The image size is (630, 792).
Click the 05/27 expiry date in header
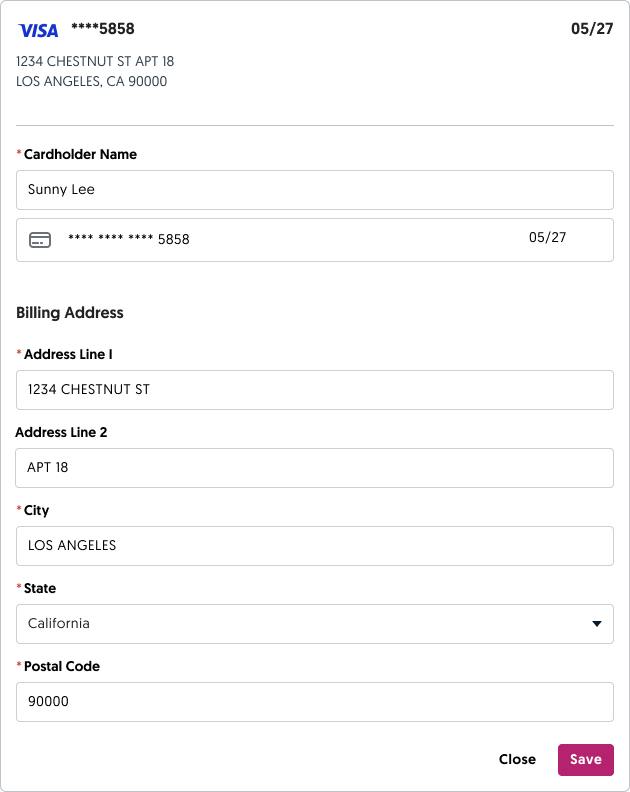point(591,29)
